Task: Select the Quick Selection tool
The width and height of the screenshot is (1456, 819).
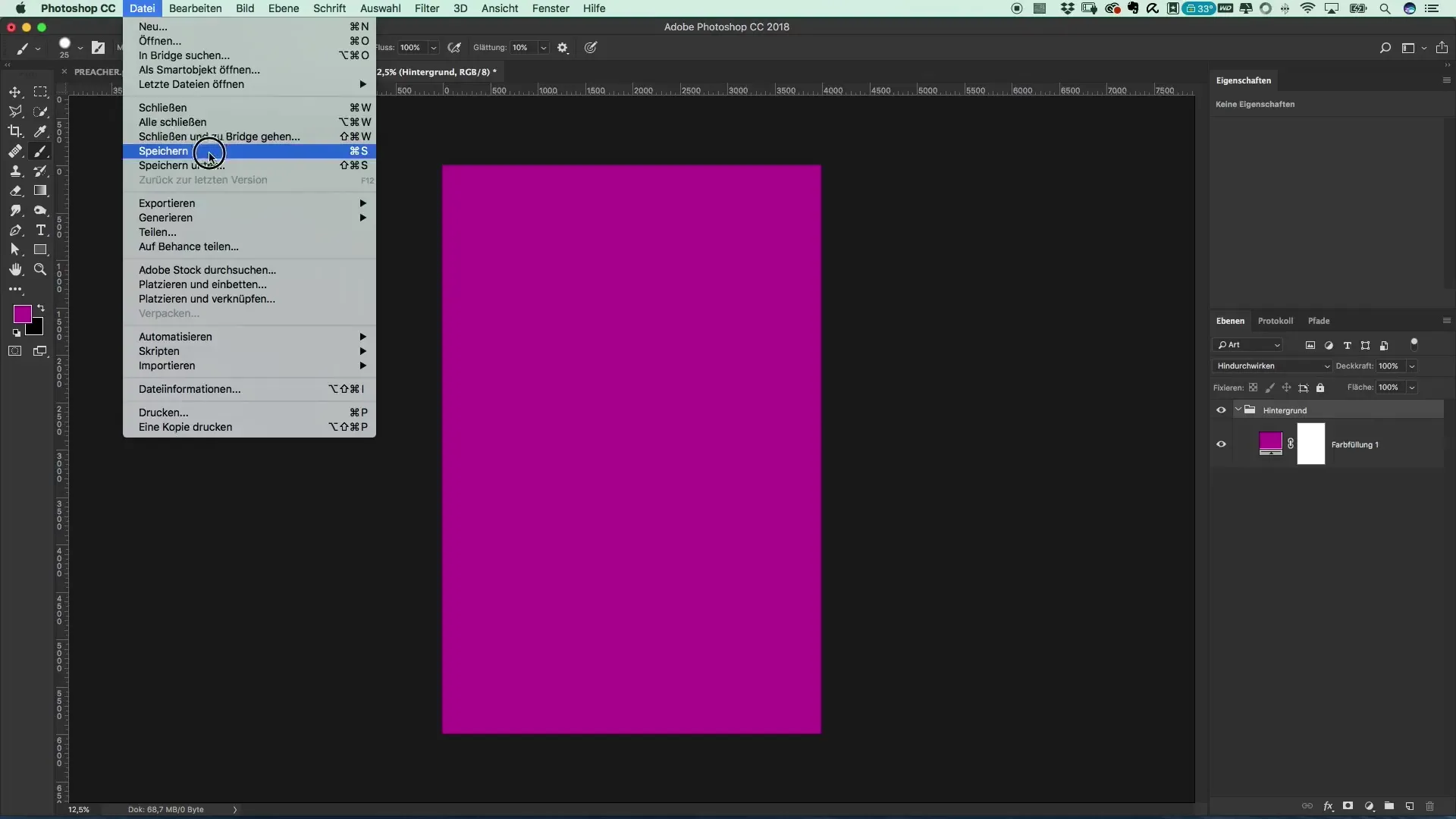Action: (x=40, y=111)
